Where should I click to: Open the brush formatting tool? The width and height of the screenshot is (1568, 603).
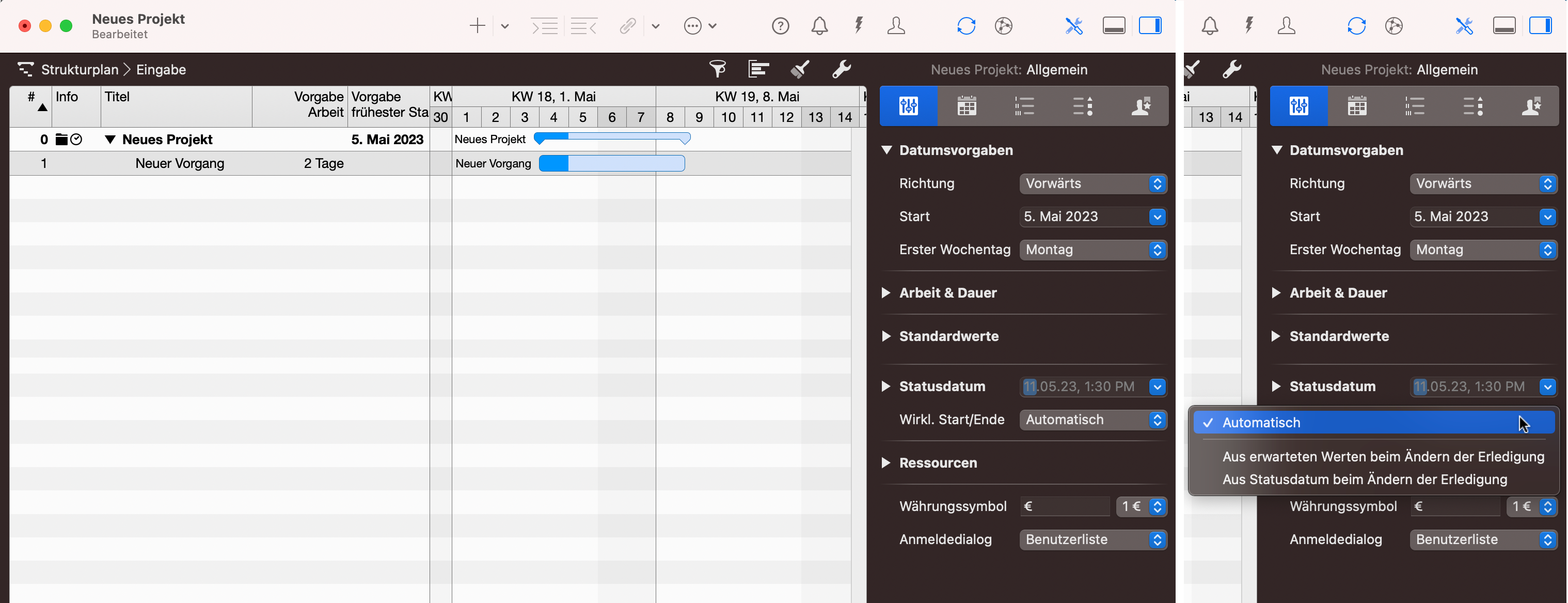pyautogui.click(x=800, y=69)
